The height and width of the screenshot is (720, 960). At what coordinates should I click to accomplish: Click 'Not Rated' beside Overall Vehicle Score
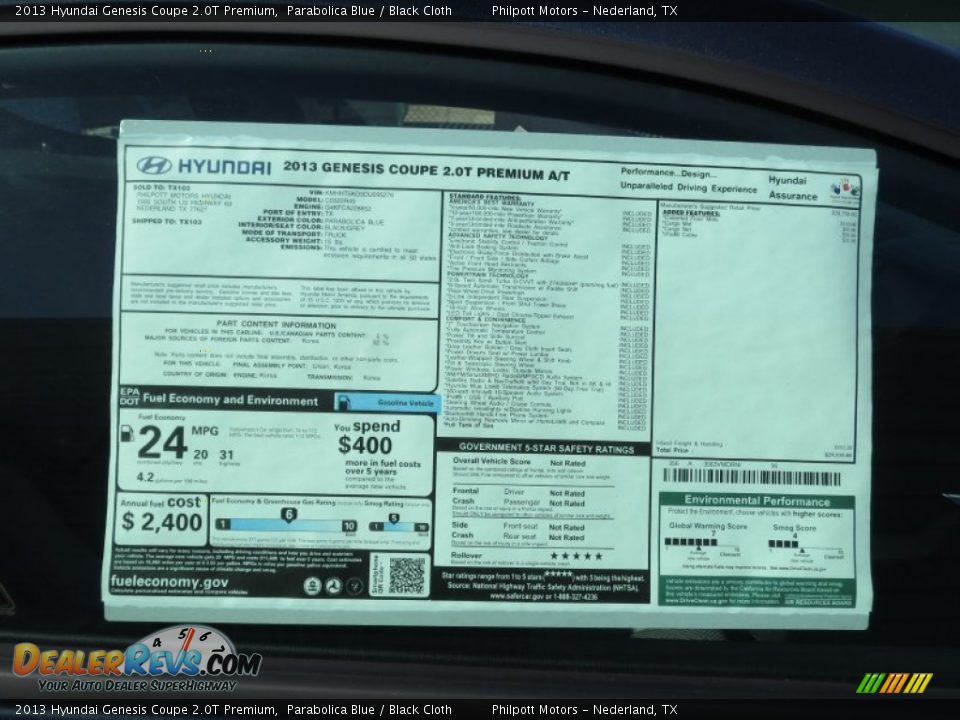(x=568, y=463)
